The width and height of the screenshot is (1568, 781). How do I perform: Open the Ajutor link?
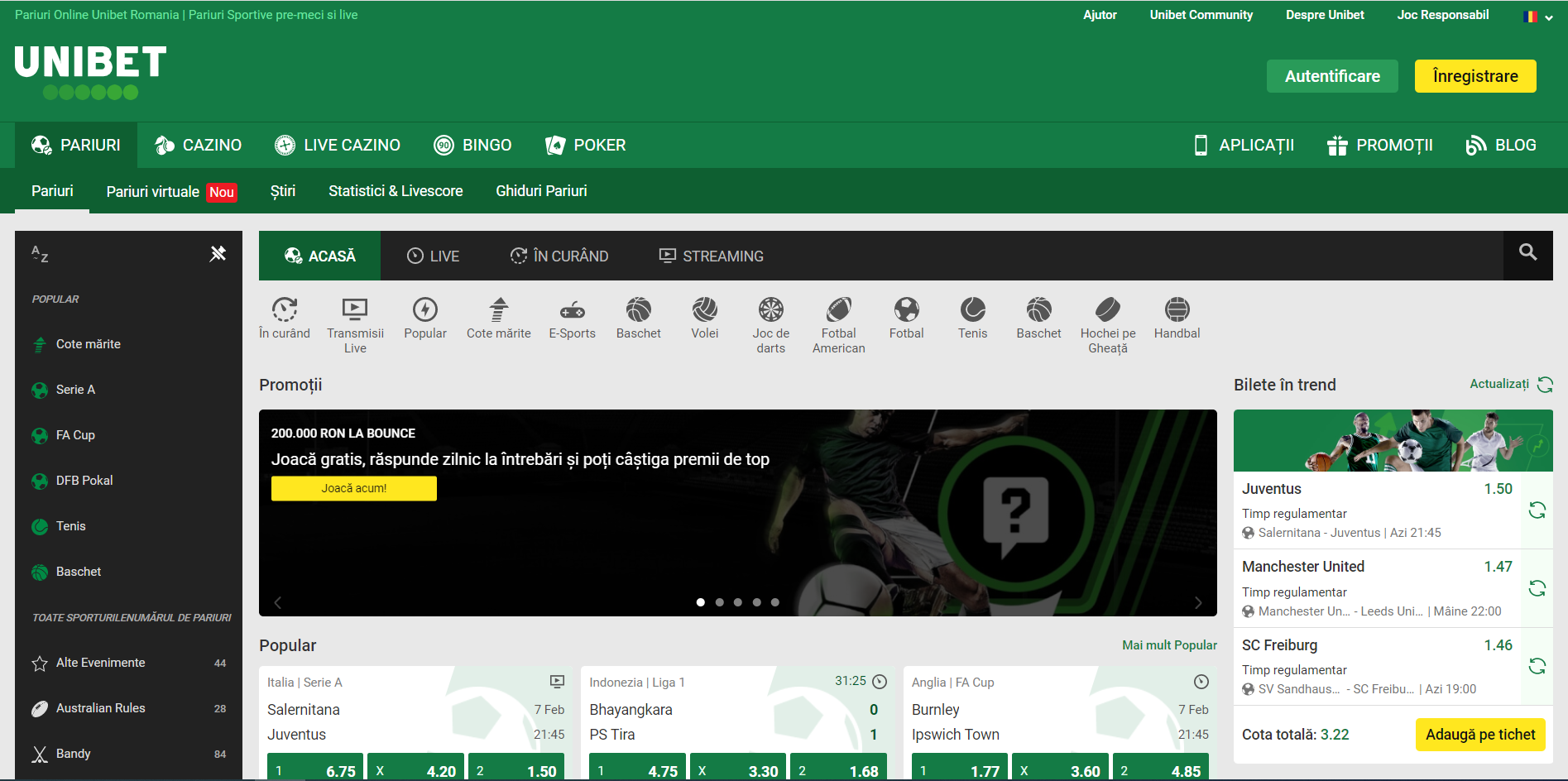tap(1100, 15)
